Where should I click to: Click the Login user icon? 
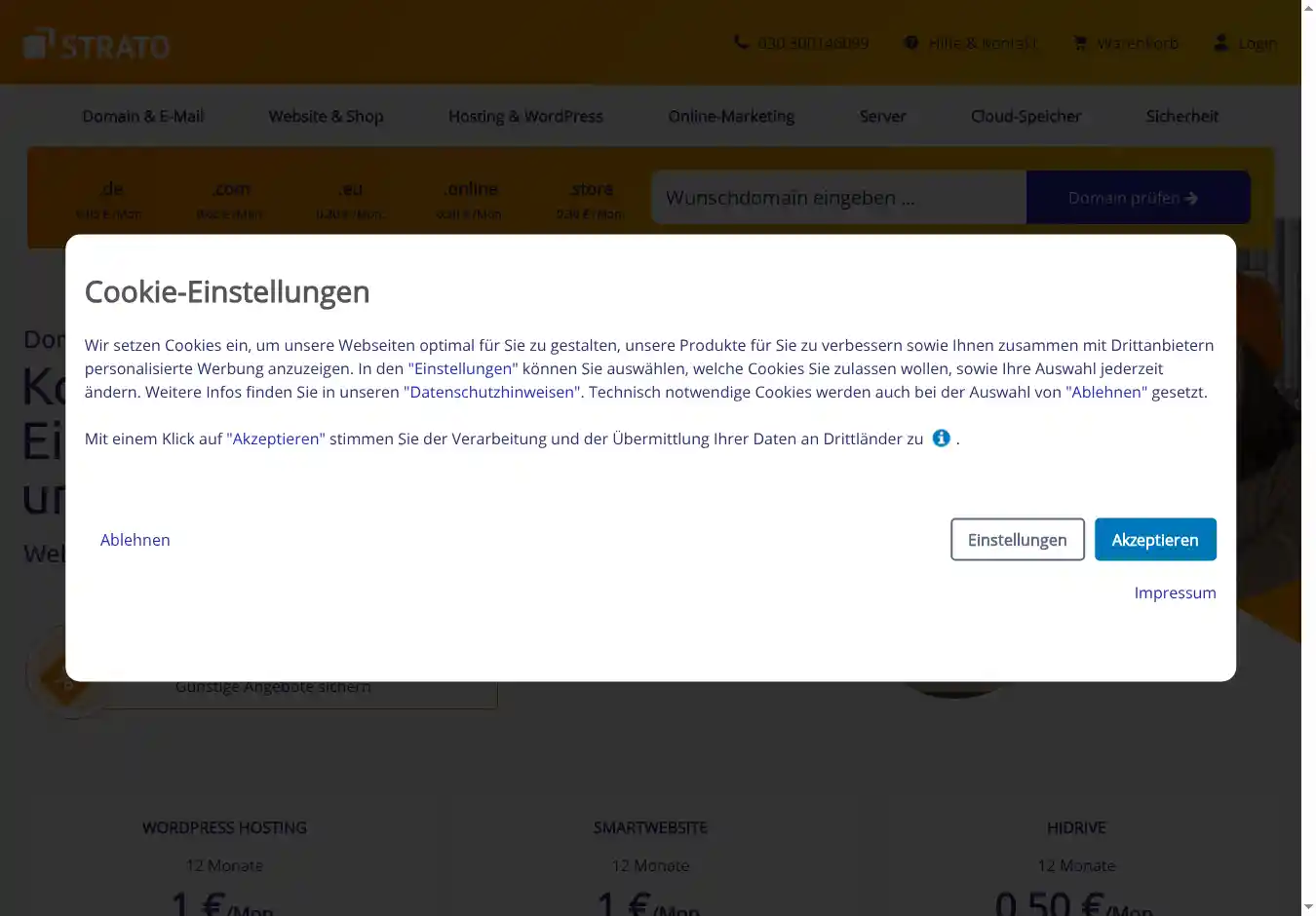tap(1220, 43)
